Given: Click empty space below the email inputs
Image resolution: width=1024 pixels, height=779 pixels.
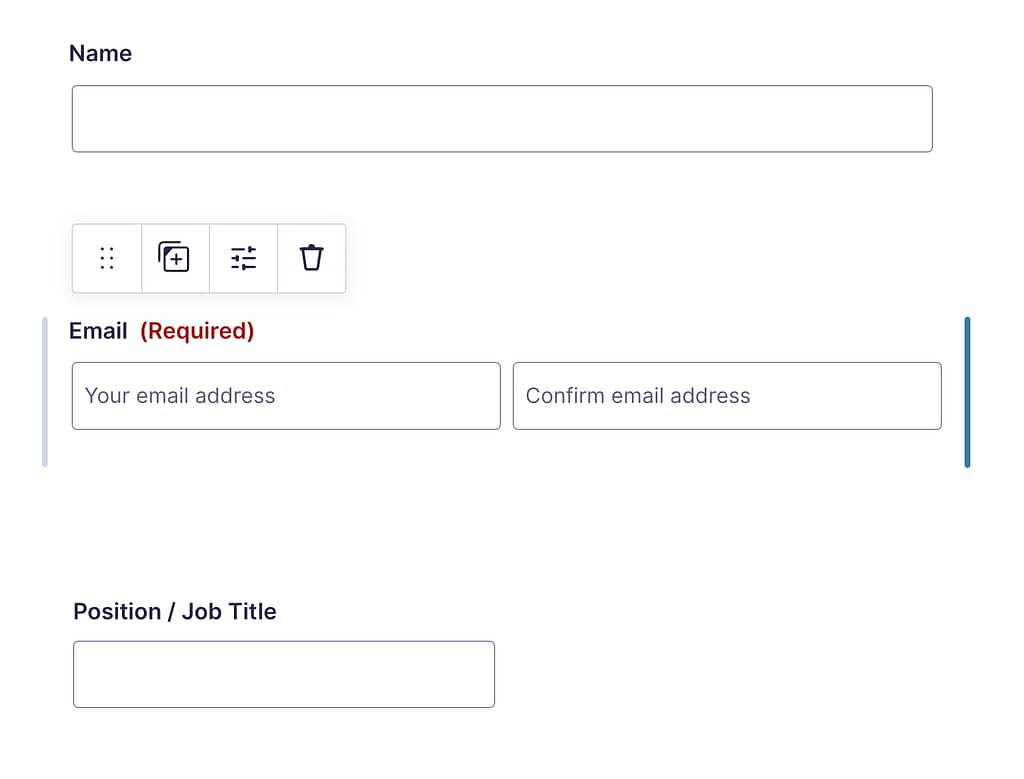Looking at the screenshot, I should (506, 449).
